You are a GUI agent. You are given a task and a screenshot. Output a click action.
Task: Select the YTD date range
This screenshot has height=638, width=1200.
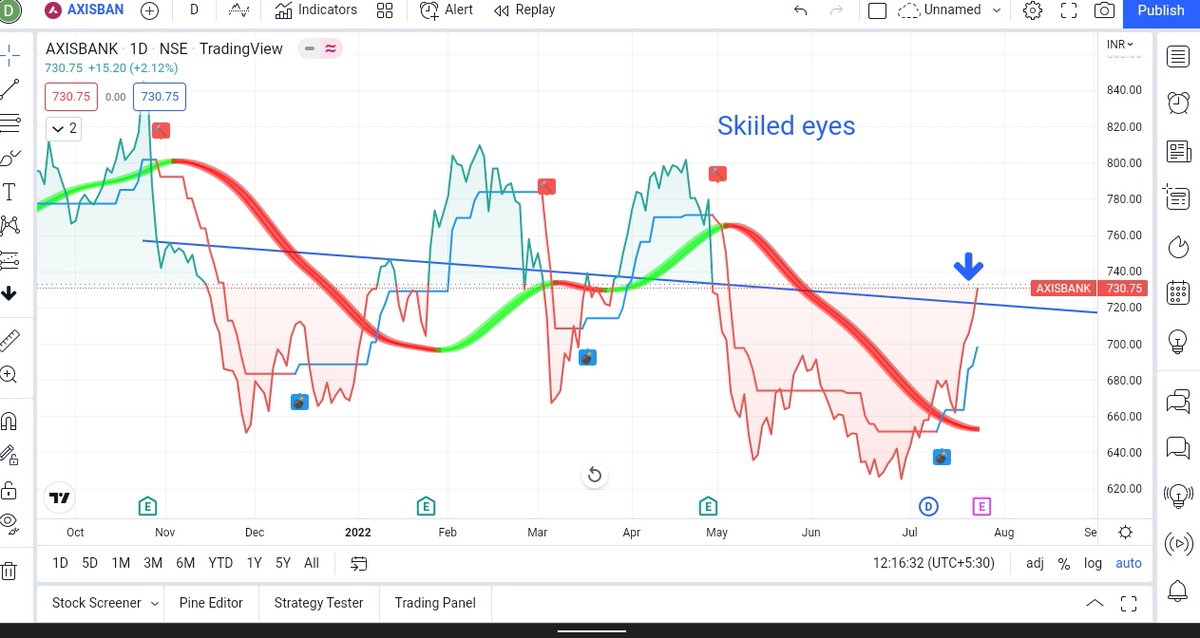point(220,563)
